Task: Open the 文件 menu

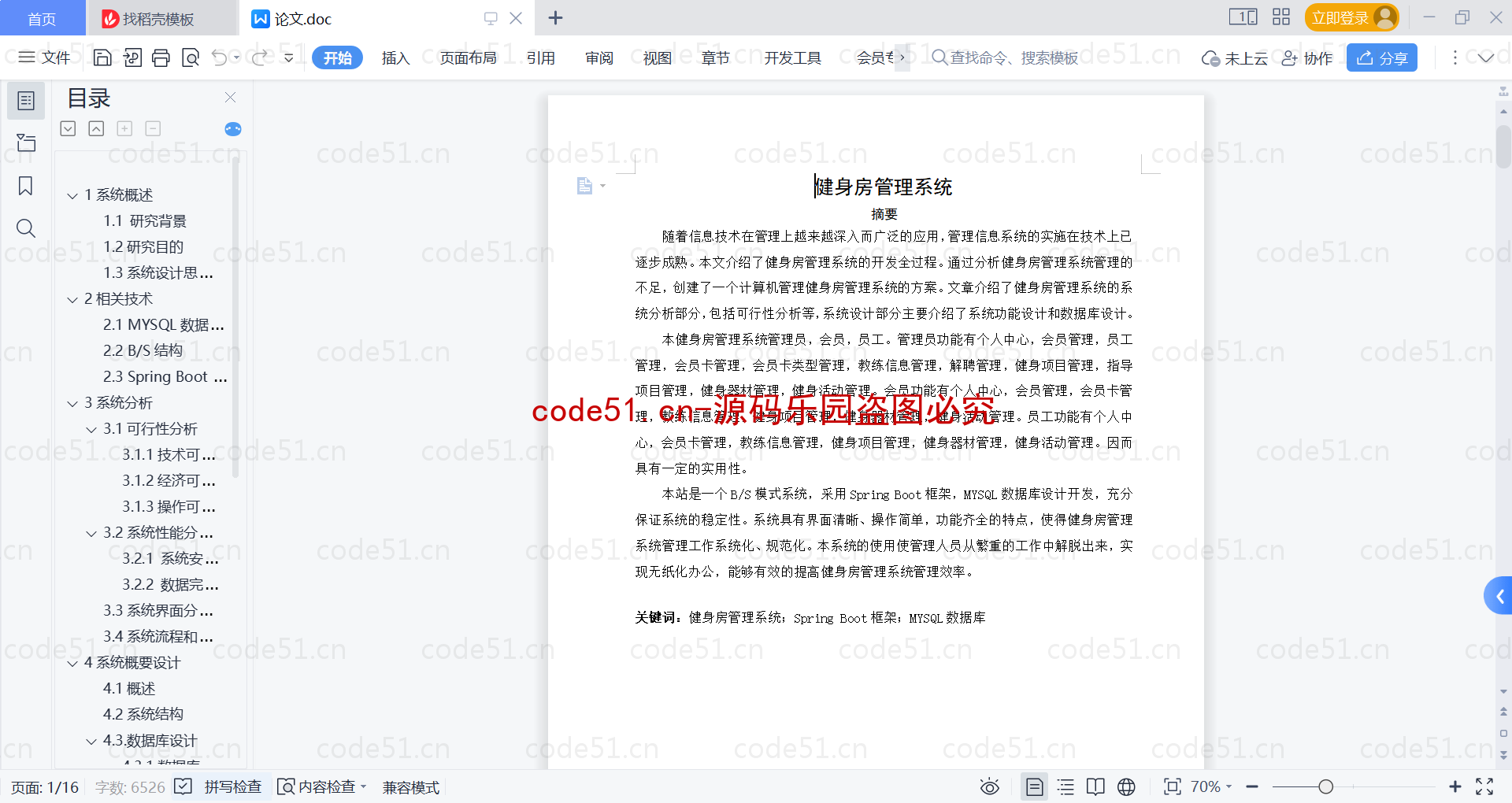Action: click(x=45, y=57)
